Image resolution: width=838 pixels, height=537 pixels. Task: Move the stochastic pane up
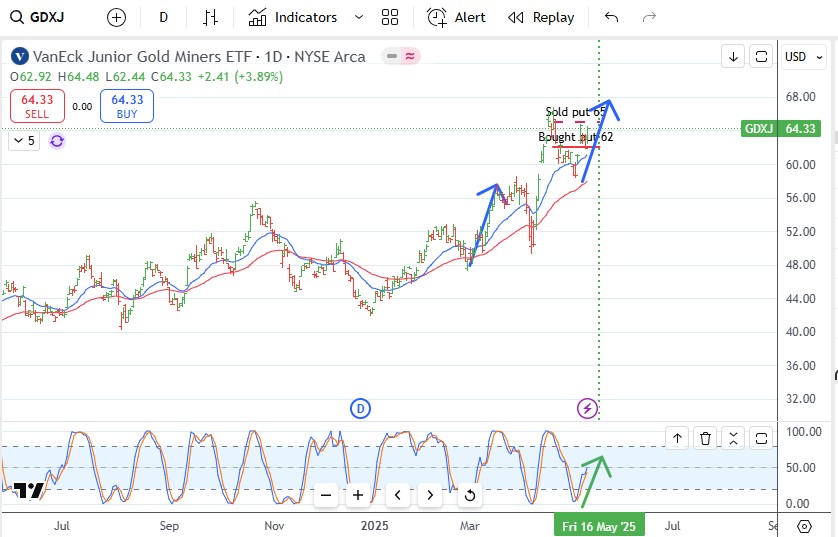(677, 439)
